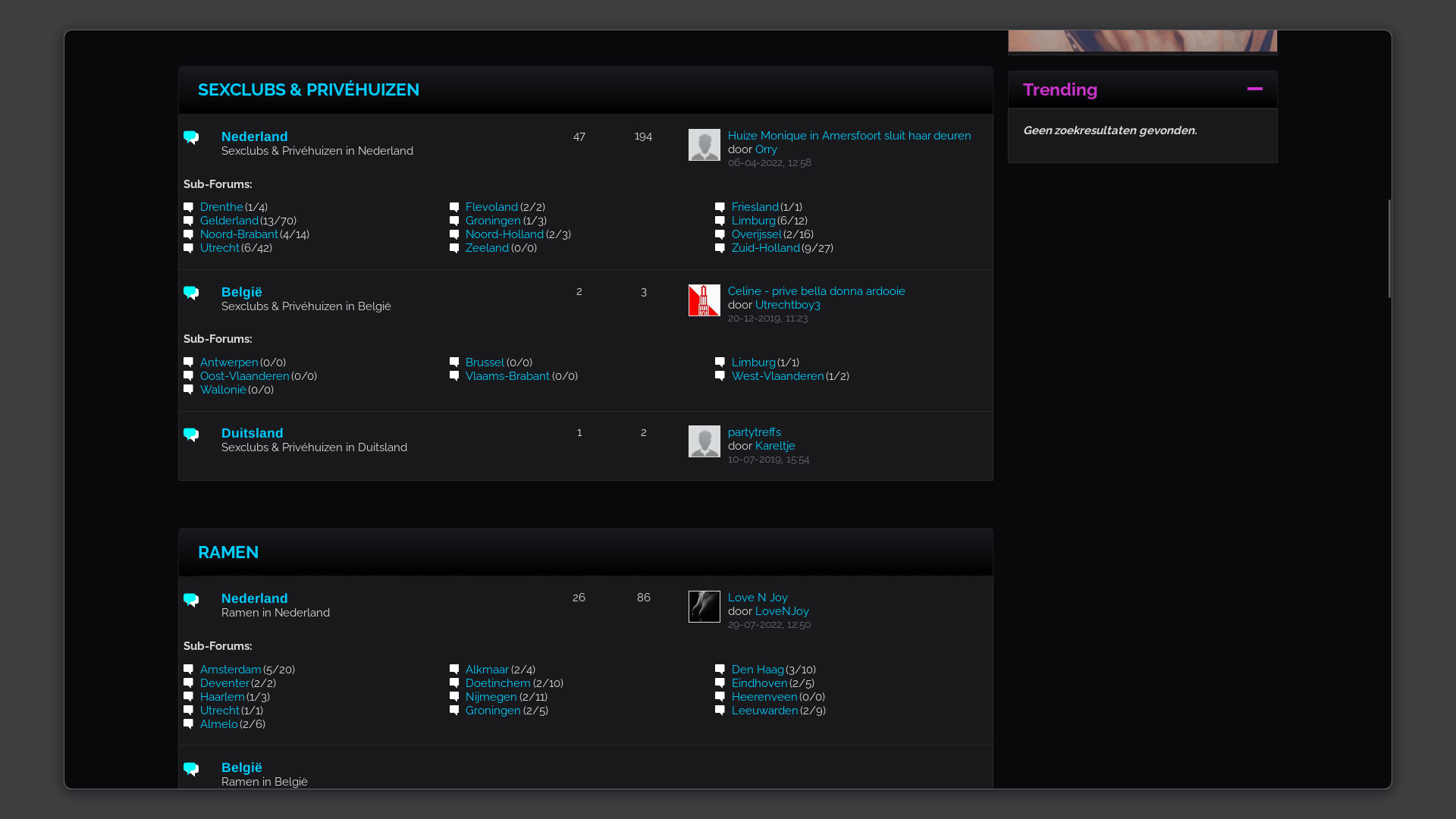The height and width of the screenshot is (819, 1456).
Task: Click forum icon beside Ramen België
Action: coord(191,769)
